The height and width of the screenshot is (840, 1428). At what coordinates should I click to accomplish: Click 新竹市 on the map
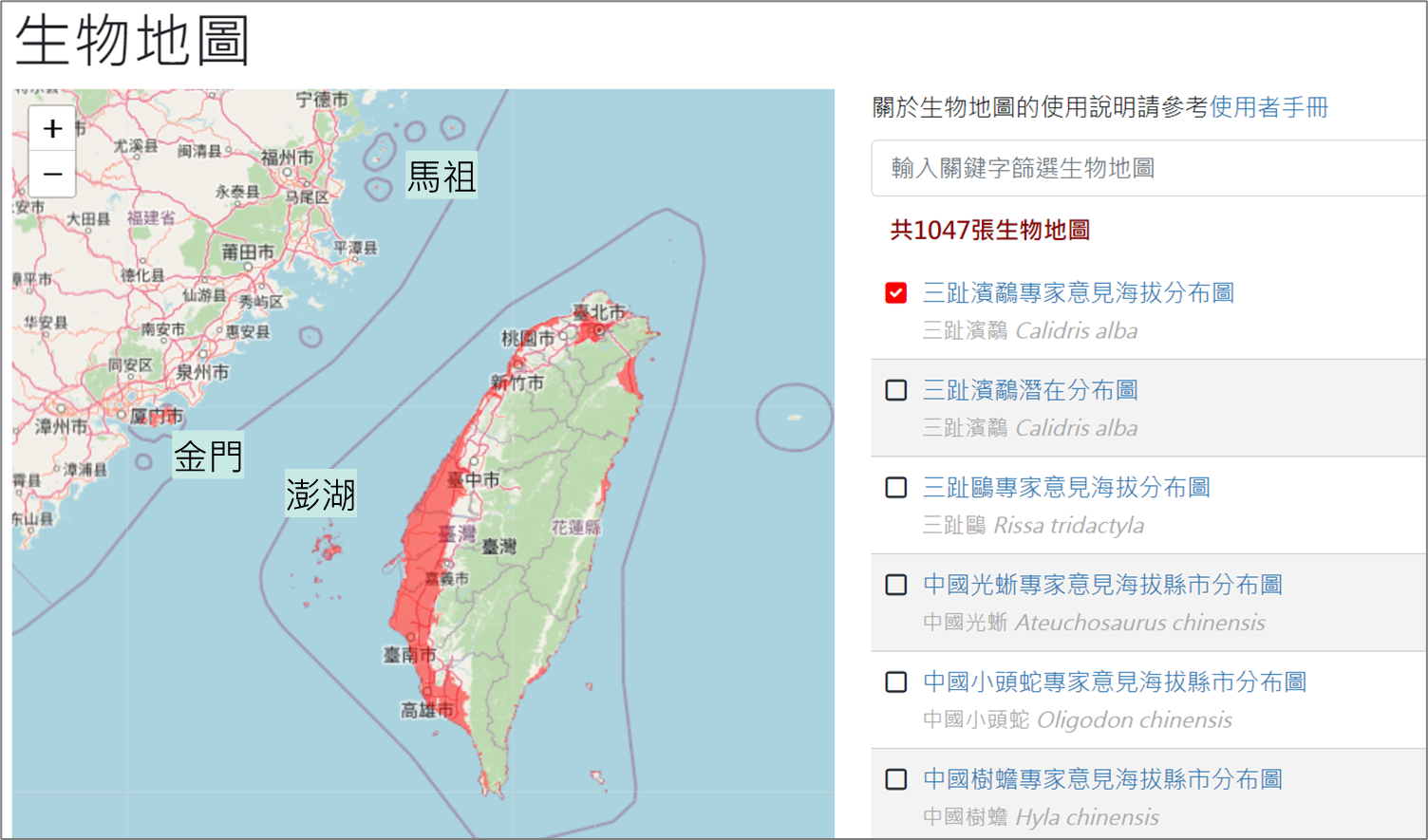coord(517,383)
